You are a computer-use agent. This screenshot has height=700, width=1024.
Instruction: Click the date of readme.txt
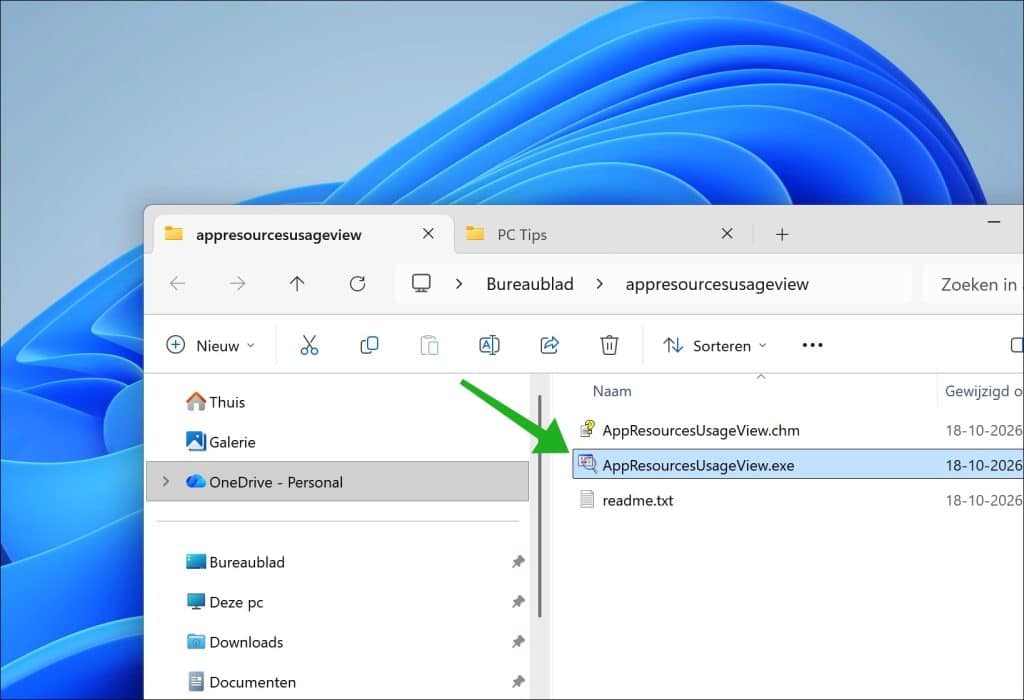(x=984, y=500)
